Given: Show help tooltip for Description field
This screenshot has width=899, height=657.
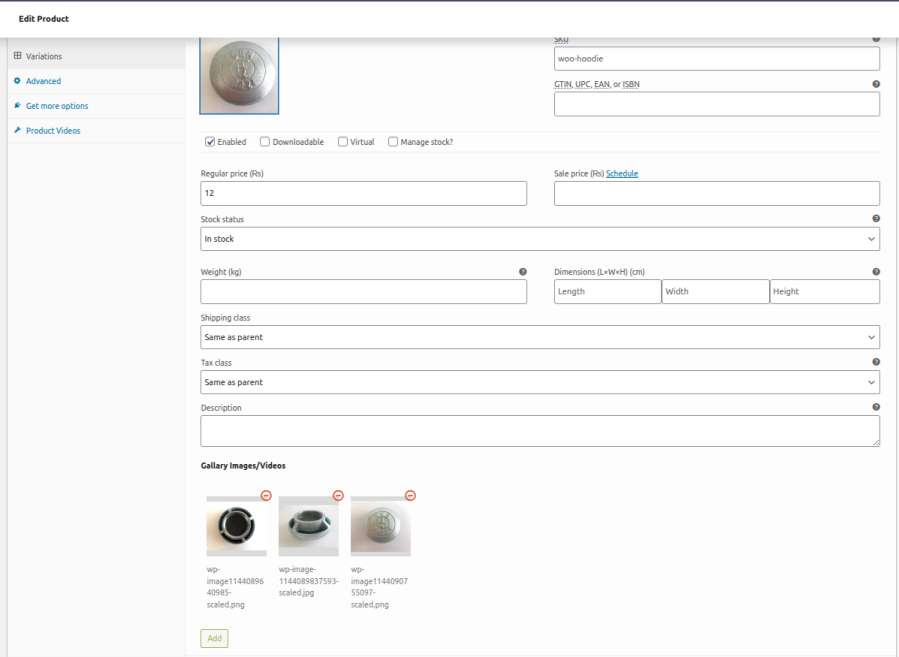Looking at the screenshot, I should click(876, 407).
